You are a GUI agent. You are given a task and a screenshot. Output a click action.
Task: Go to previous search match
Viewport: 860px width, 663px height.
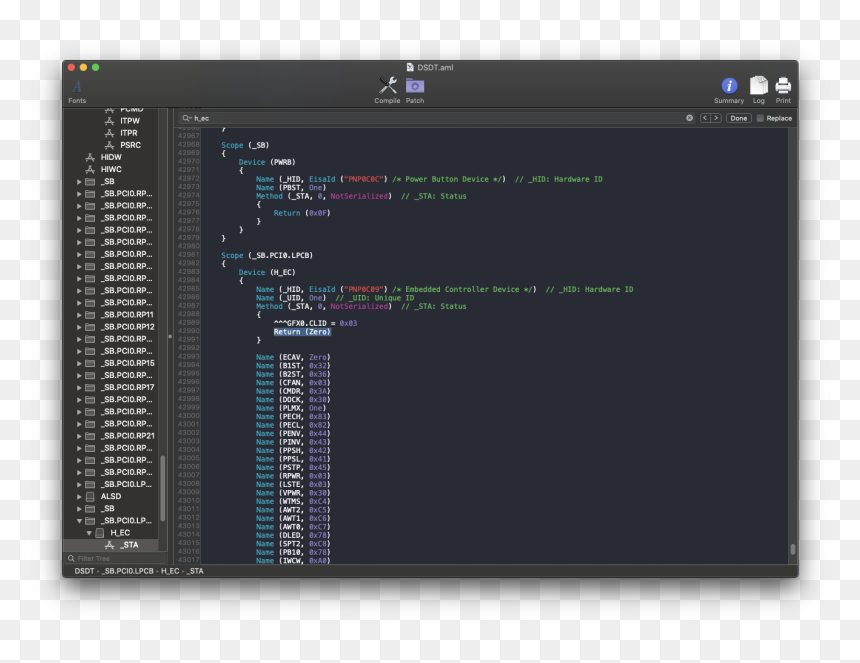coord(705,118)
